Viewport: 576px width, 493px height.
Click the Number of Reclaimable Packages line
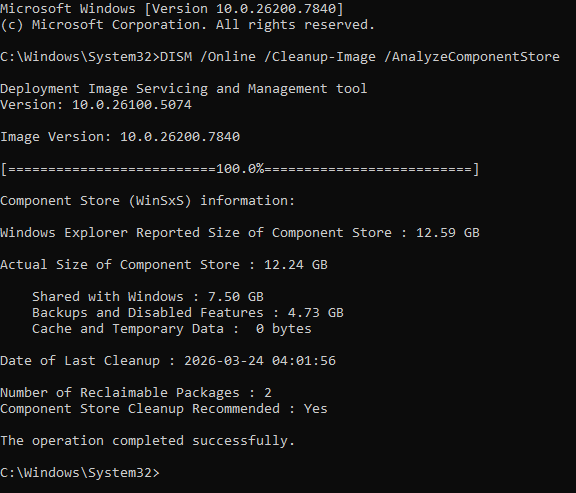click(x=136, y=393)
